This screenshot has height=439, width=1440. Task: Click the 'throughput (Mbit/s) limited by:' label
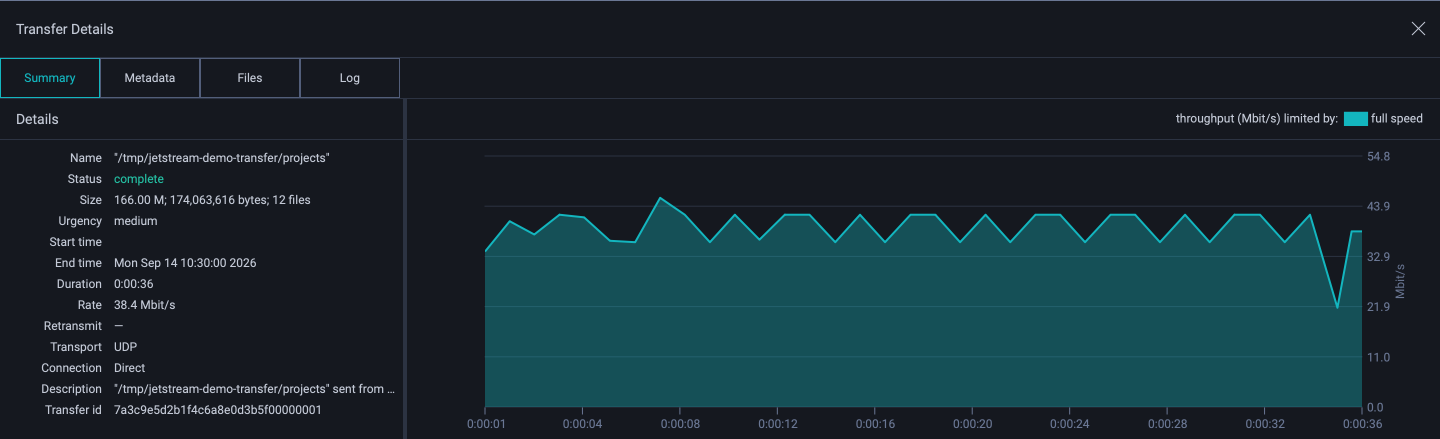tap(1257, 119)
